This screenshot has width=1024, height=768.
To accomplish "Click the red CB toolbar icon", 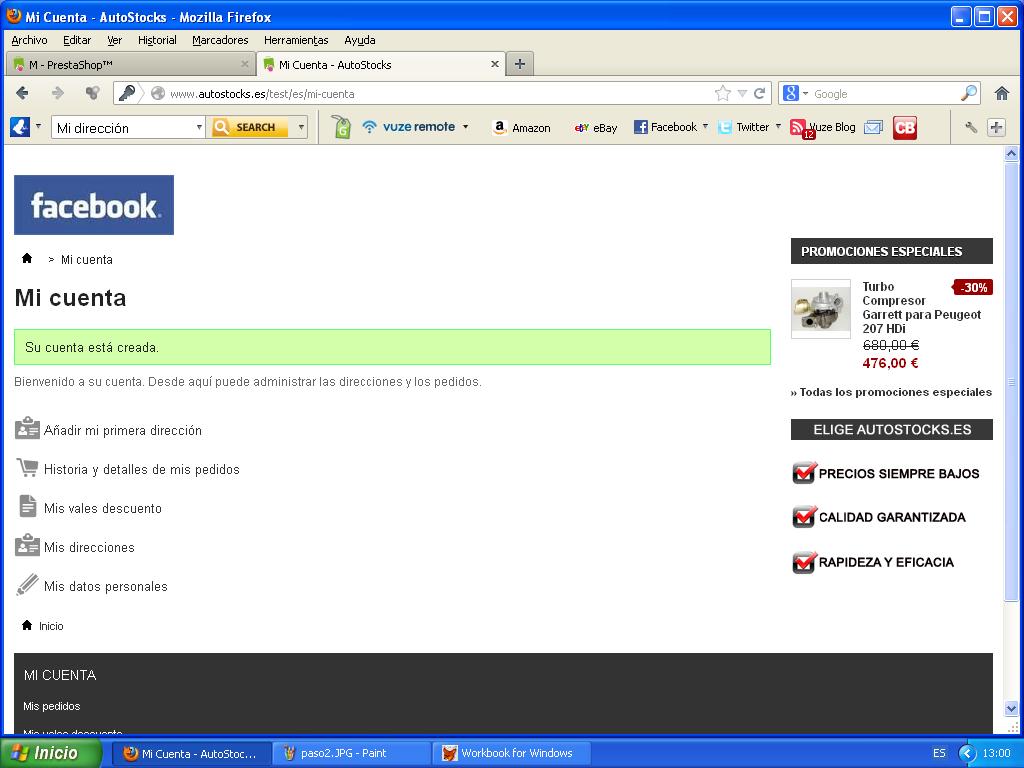I will coord(905,127).
